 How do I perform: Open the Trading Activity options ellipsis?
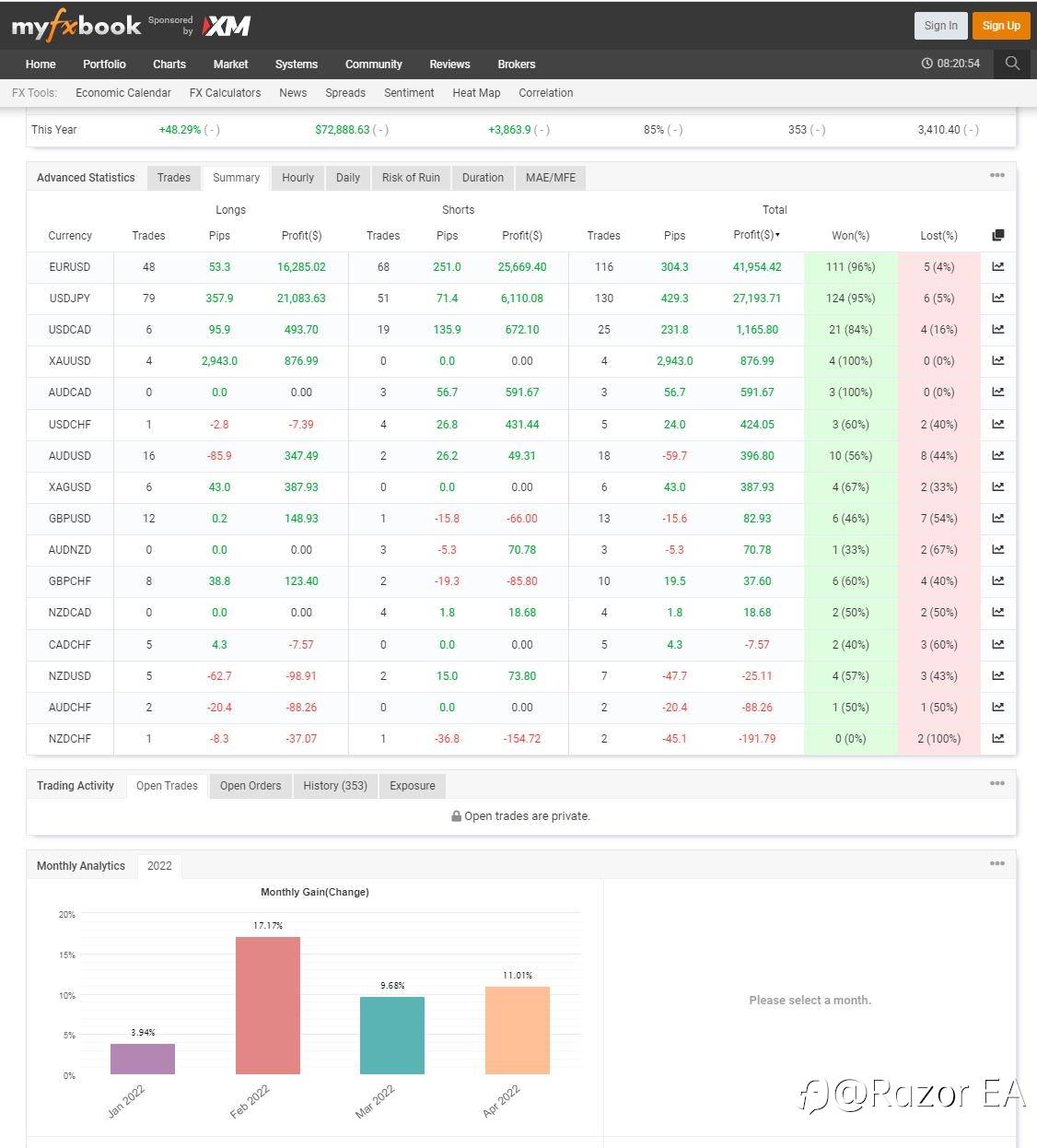[x=997, y=783]
